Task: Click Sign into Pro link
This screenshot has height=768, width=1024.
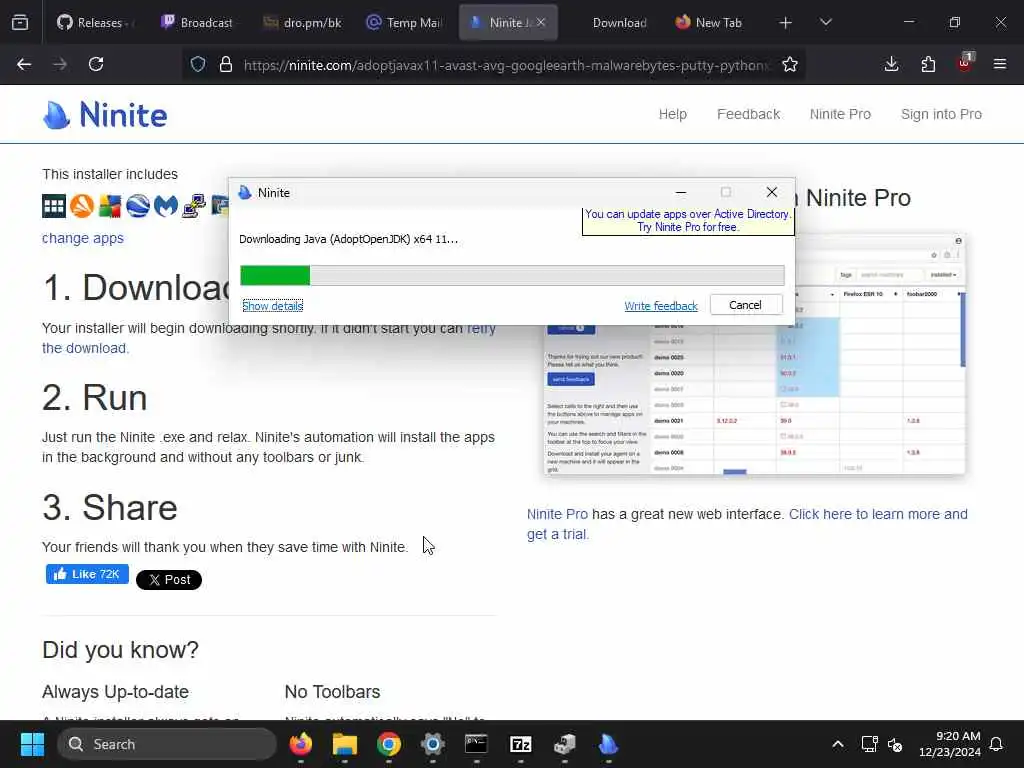Action: coord(941,114)
